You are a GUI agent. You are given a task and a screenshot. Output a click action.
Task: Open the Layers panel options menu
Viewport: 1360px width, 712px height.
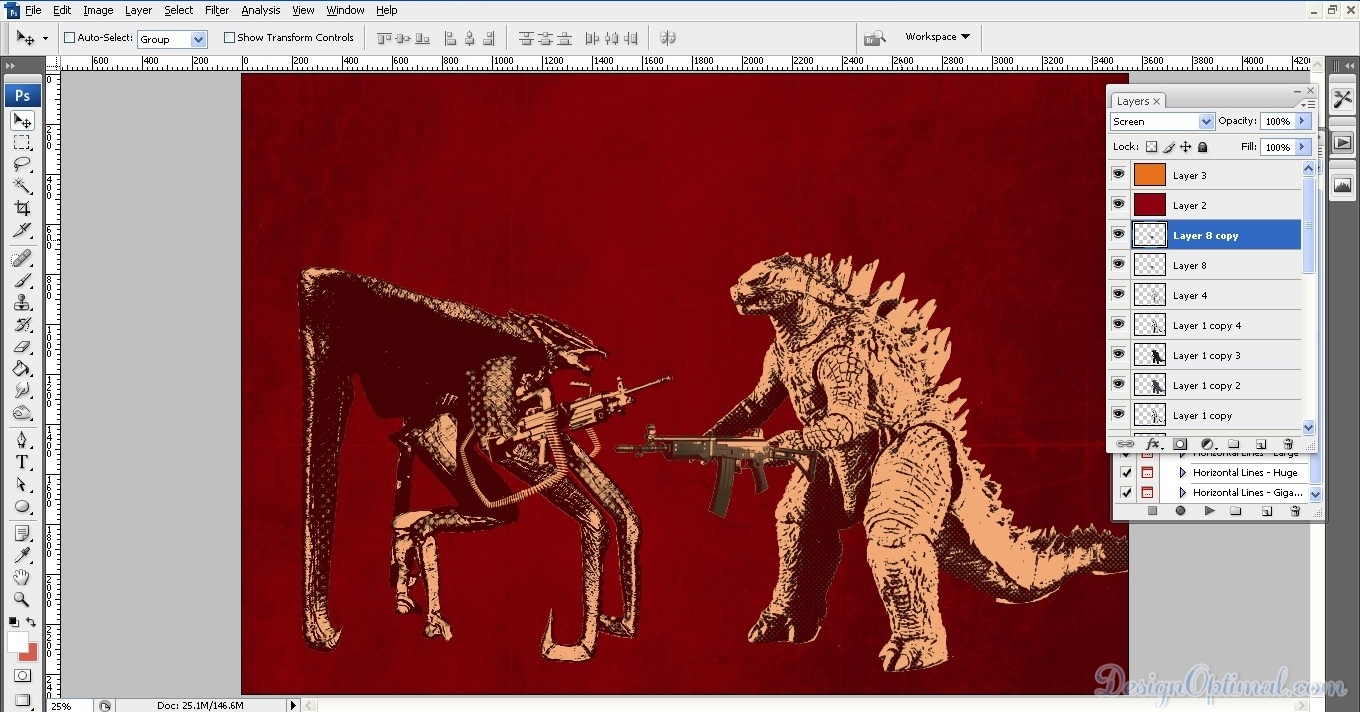(1307, 103)
